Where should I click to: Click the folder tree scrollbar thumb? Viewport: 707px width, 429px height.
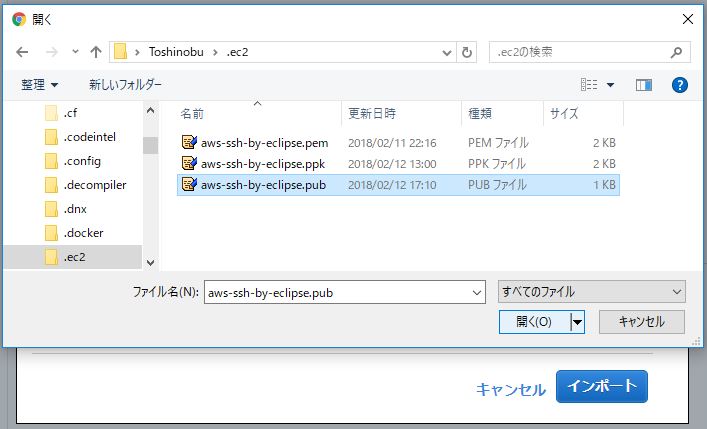150,145
